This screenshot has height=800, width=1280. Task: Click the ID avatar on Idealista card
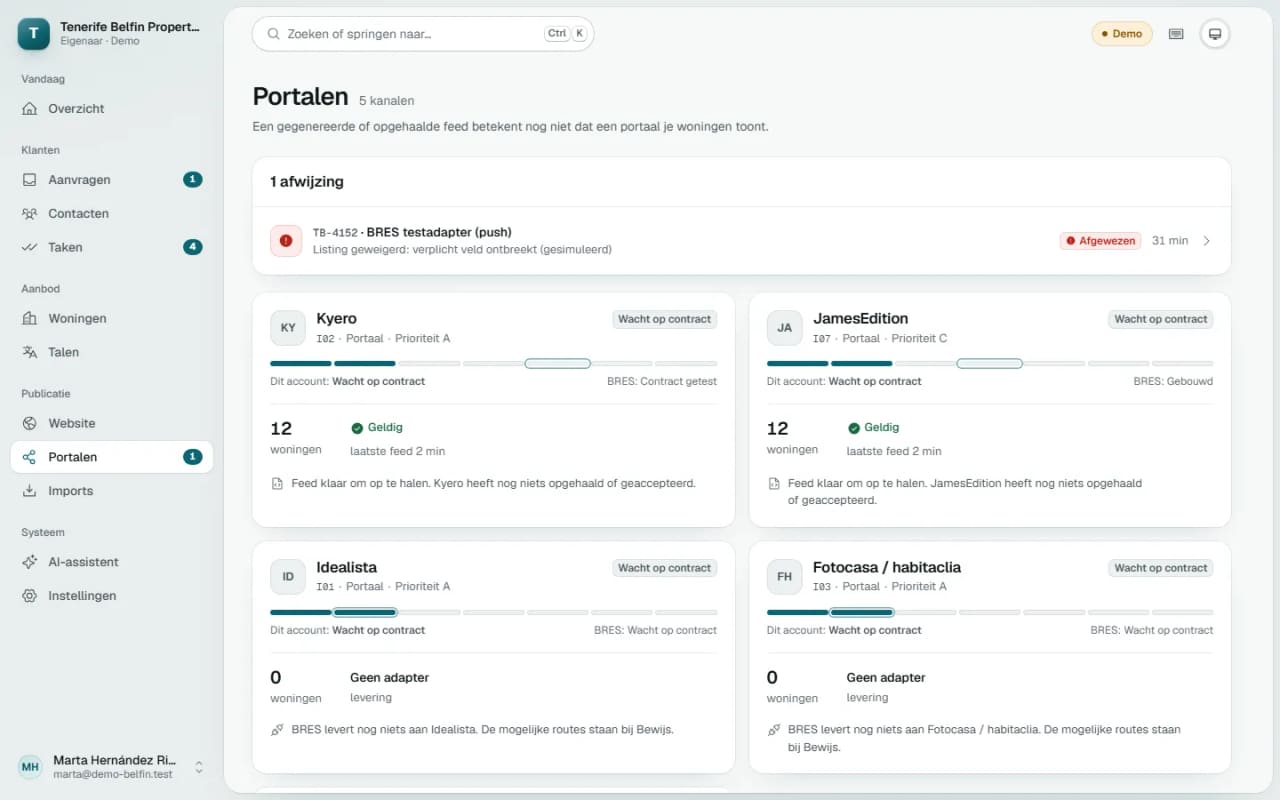pyautogui.click(x=288, y=576)
